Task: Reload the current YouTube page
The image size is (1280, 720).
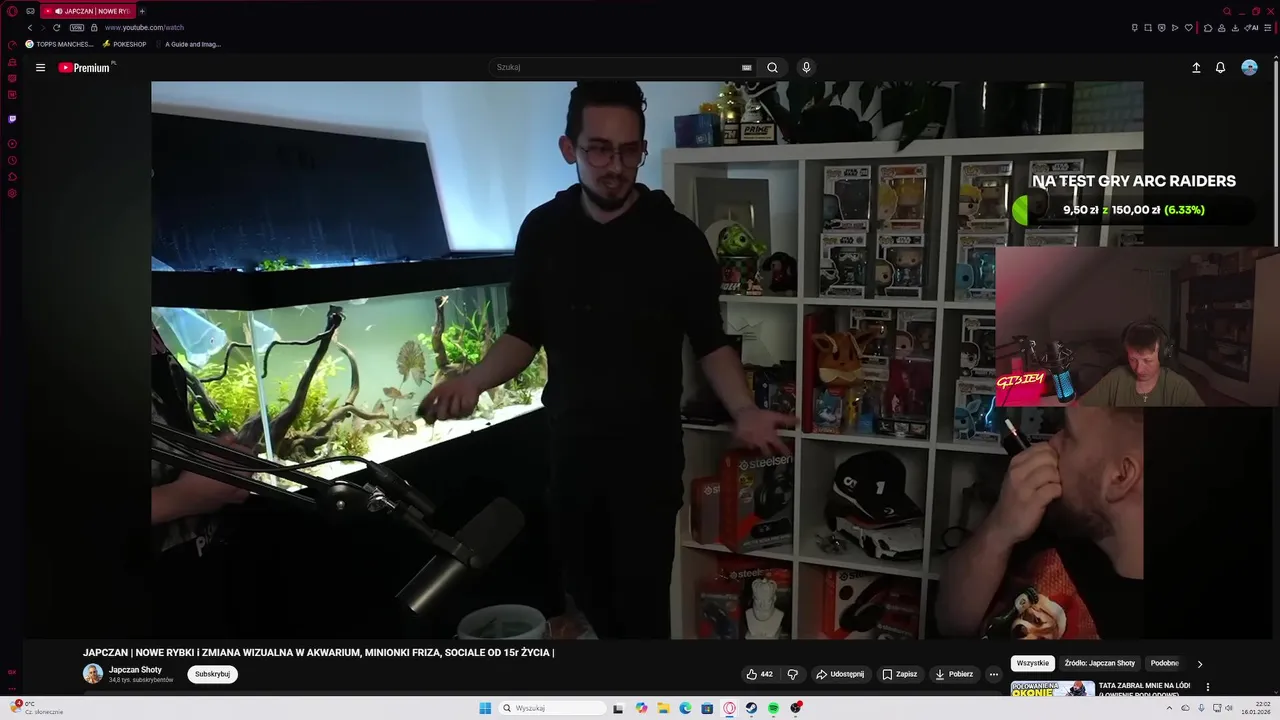Action: pos(57,28)
